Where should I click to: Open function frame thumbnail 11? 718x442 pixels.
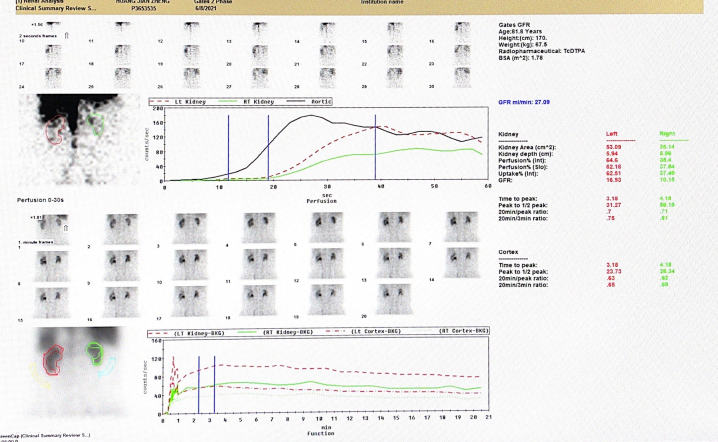[259, 264]
